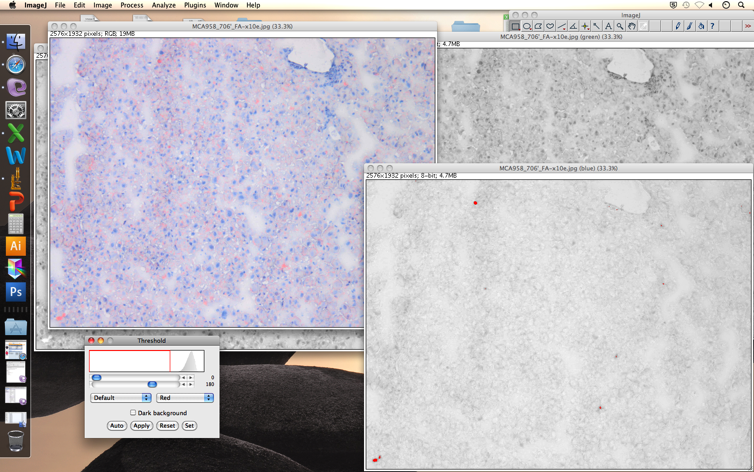Screen dimensions: 754x472
Task: Open the Plugins menu
Action: 194,5
